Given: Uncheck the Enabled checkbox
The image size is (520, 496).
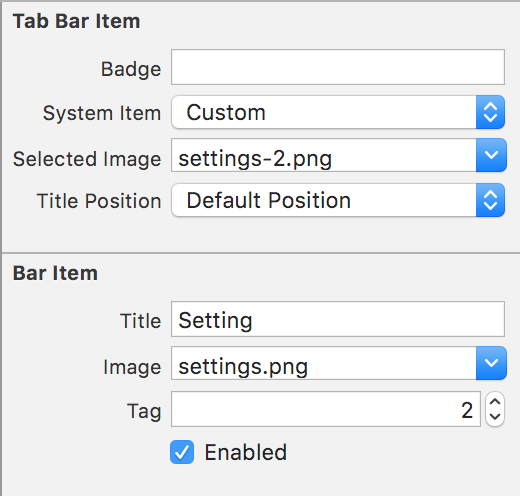Looking at the screenshot, I should coord(182,452).
